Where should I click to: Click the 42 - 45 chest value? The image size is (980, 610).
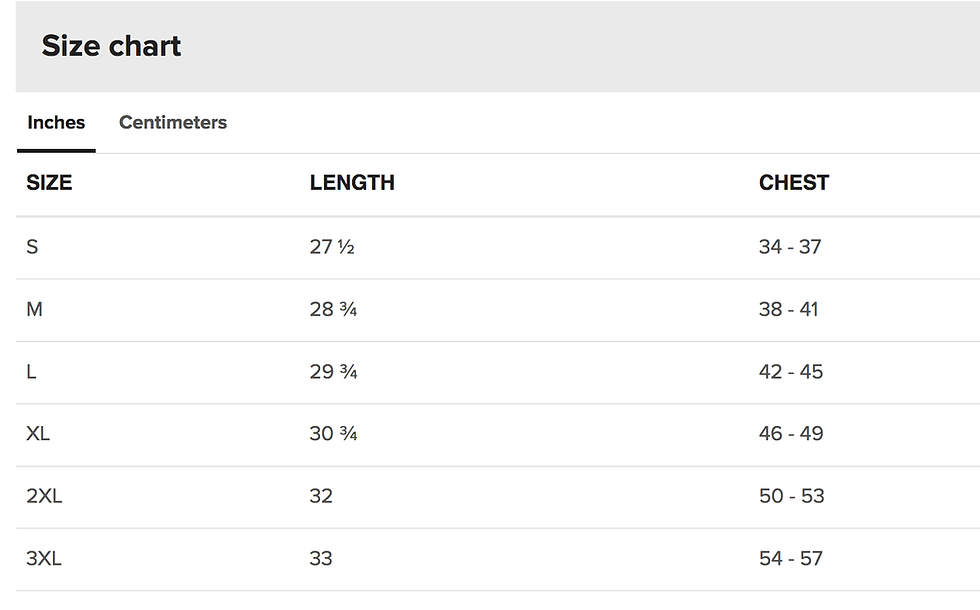791,372
